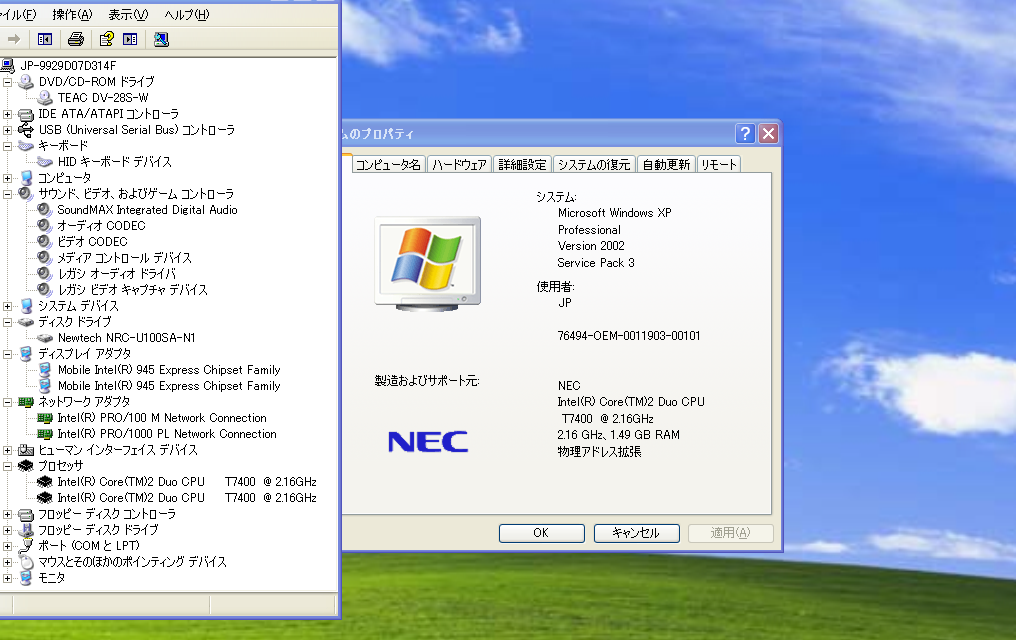
Task: Switch to the システムの復元 tab
Action: 594,165
